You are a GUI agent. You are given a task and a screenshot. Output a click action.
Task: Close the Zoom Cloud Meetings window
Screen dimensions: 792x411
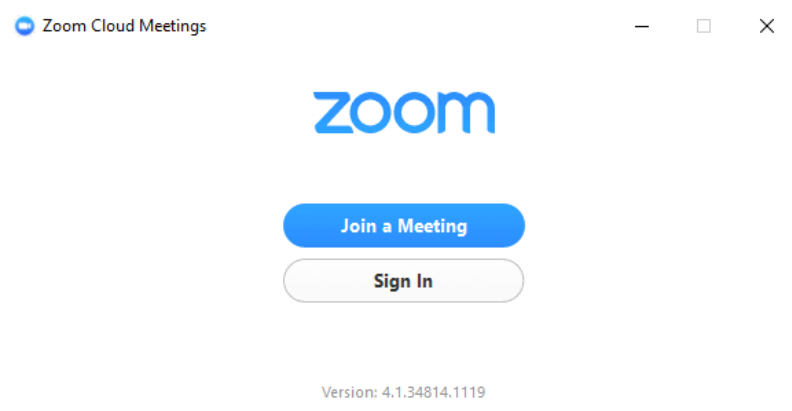(x=767, y=26)
